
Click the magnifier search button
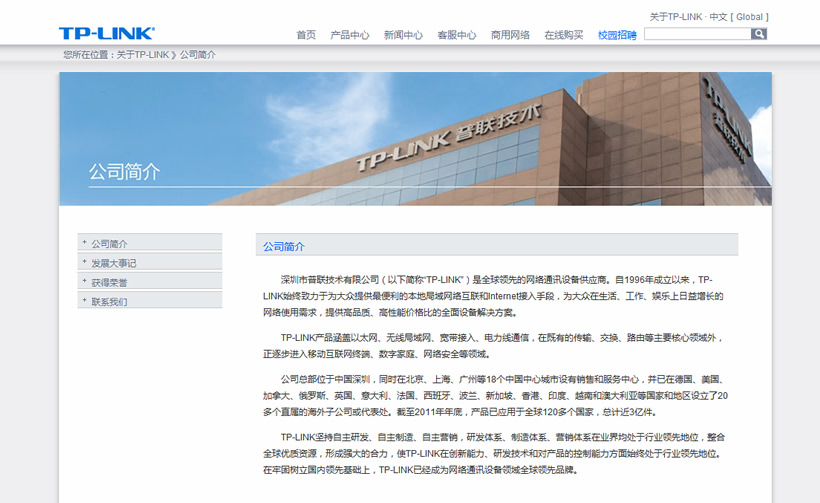pyautogui.click(x=759, y=34)
